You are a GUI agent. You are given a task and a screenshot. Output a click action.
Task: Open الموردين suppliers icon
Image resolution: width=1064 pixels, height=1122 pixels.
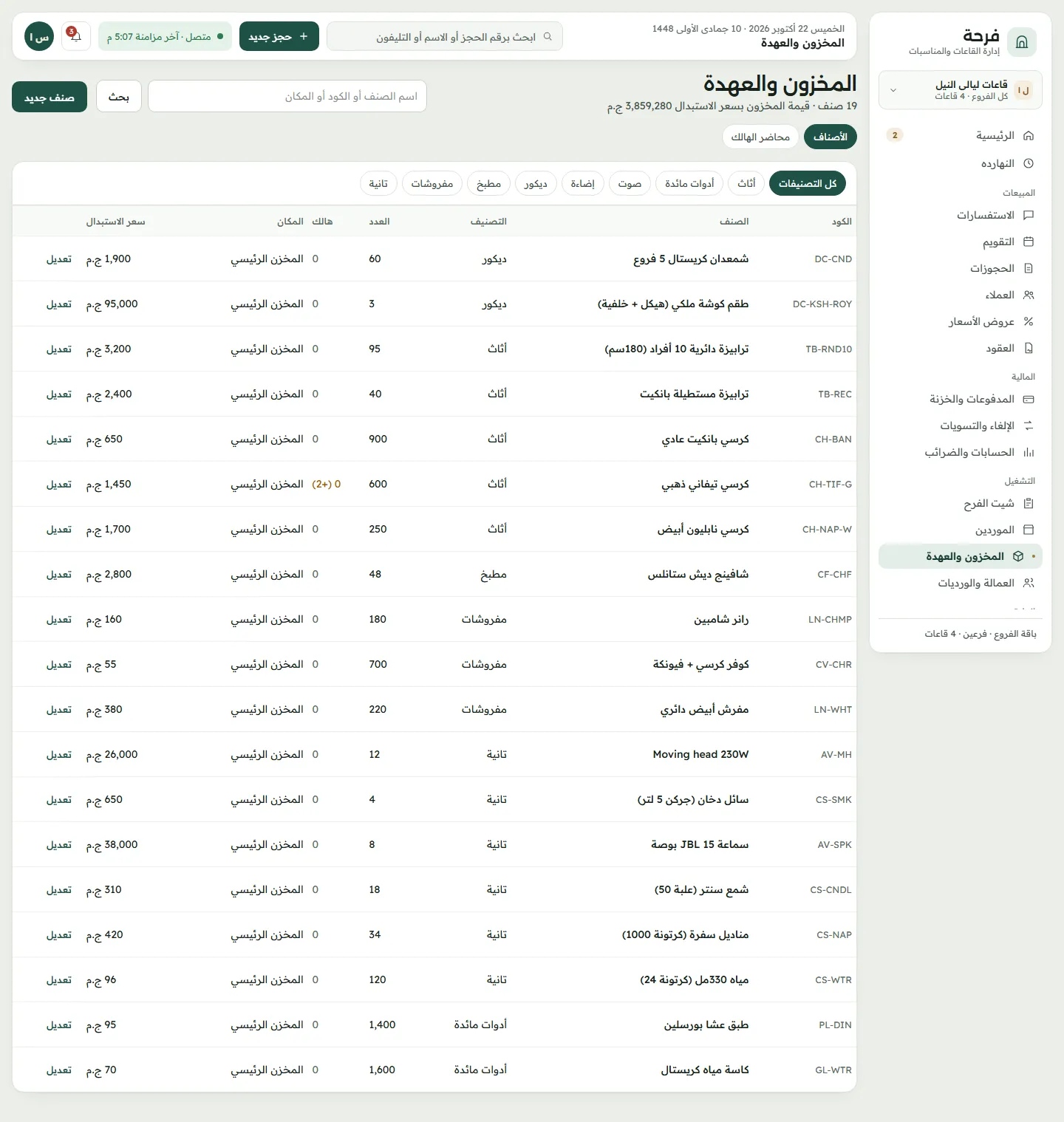click(1029, 530)
